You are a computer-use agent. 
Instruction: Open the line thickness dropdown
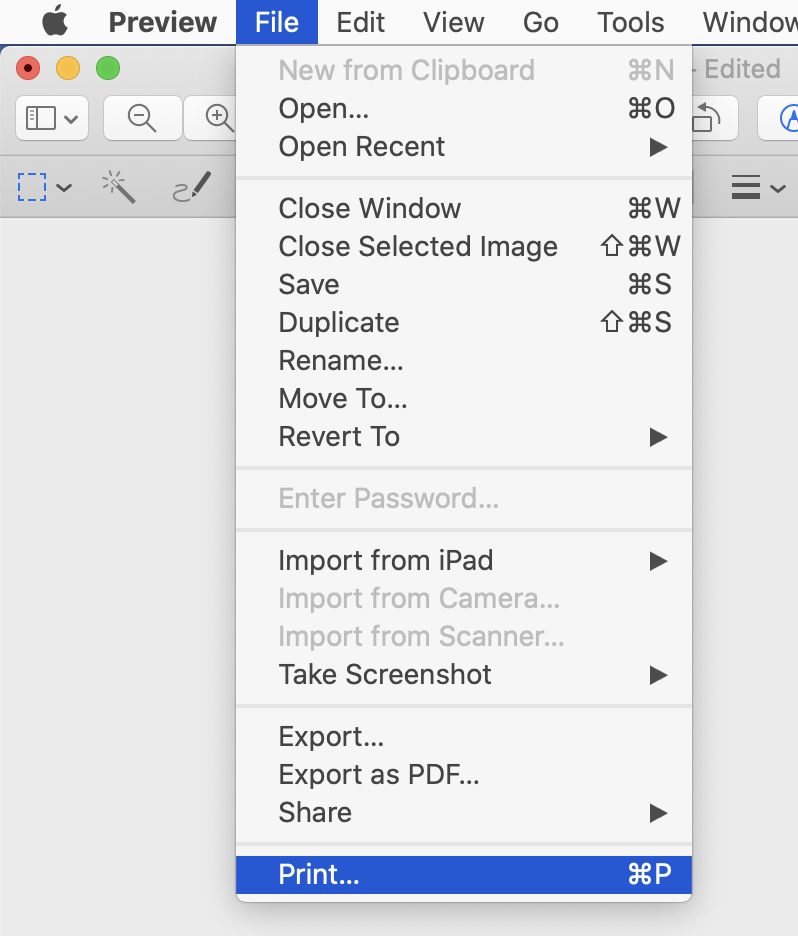click(758, 187)
